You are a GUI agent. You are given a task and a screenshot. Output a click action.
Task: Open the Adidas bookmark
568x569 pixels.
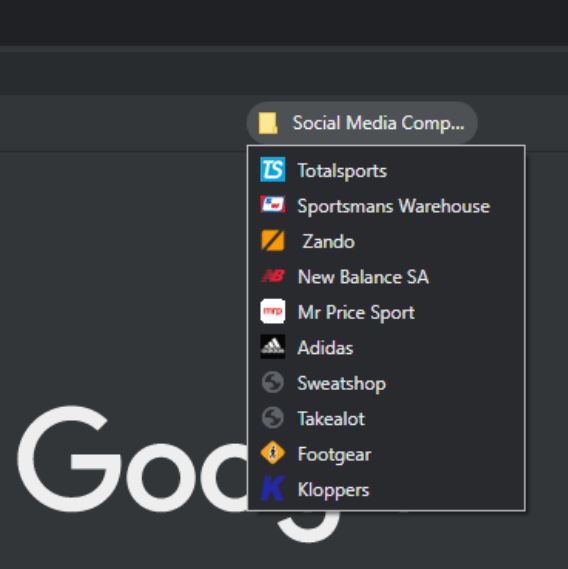tap(386, 347)
